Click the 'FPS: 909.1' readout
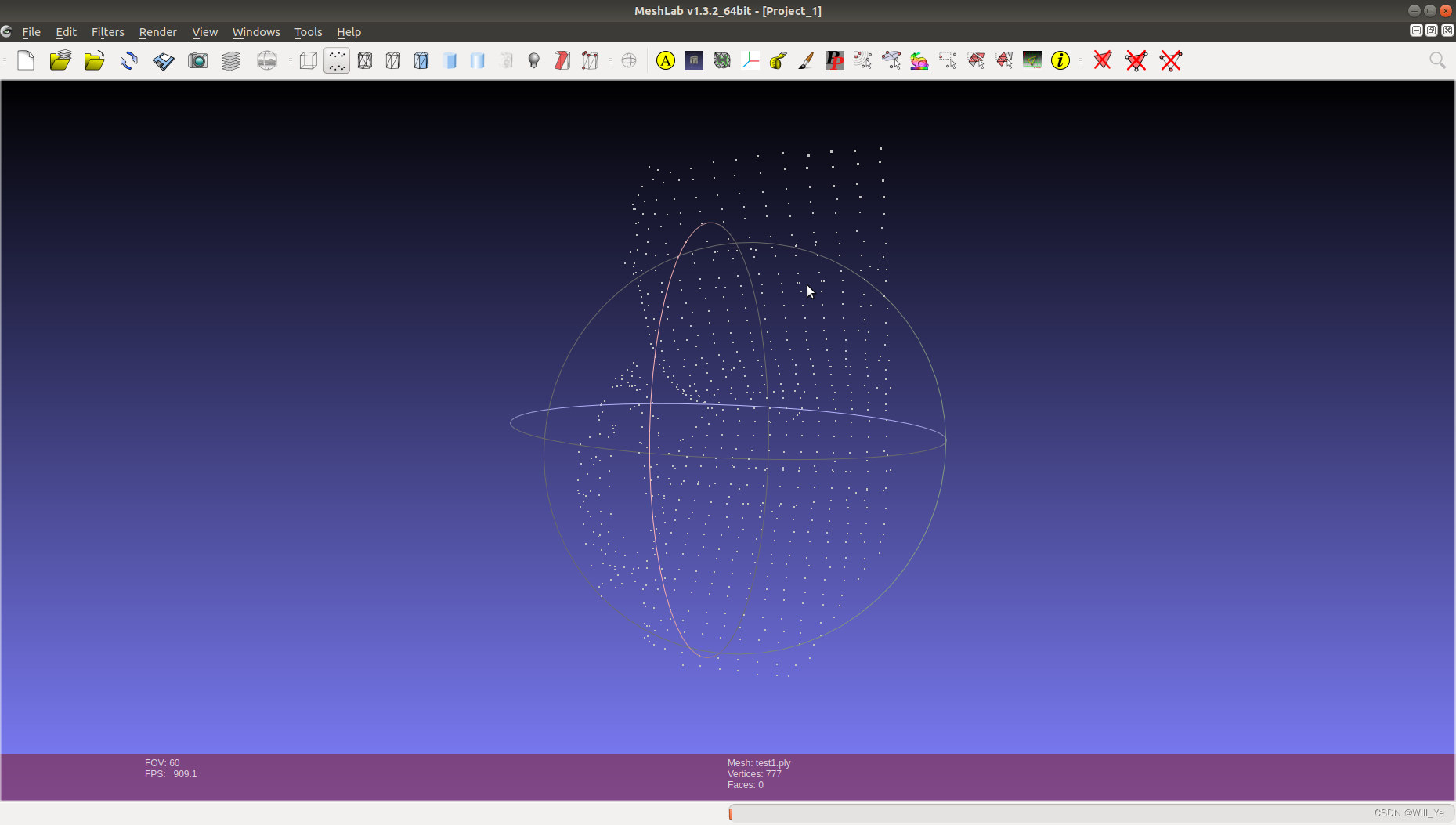This screenshot has height=825, width=1456. pos(171,774)
